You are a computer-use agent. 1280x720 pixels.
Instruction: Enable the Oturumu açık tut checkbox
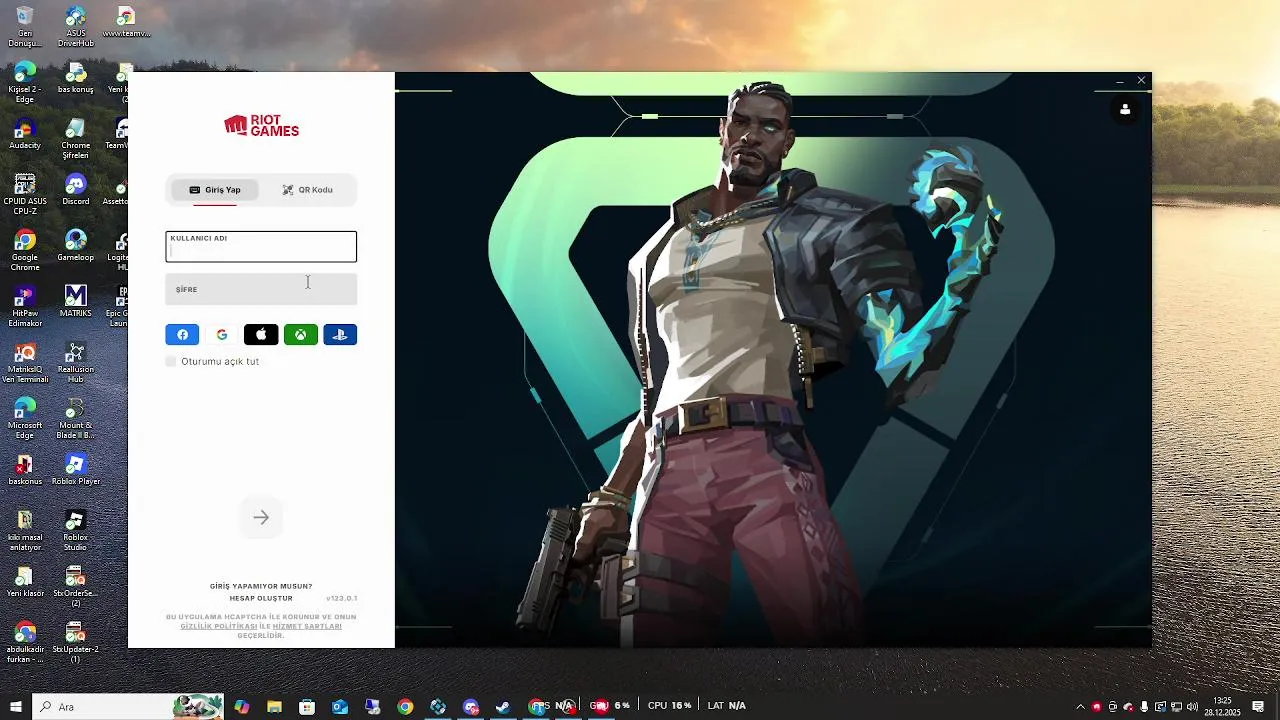pyautogui.click(x=171, y=361)
